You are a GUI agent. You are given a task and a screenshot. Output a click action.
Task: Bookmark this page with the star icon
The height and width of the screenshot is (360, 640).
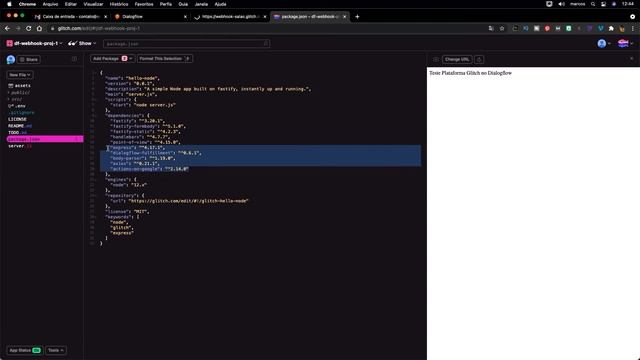[502, 29]
